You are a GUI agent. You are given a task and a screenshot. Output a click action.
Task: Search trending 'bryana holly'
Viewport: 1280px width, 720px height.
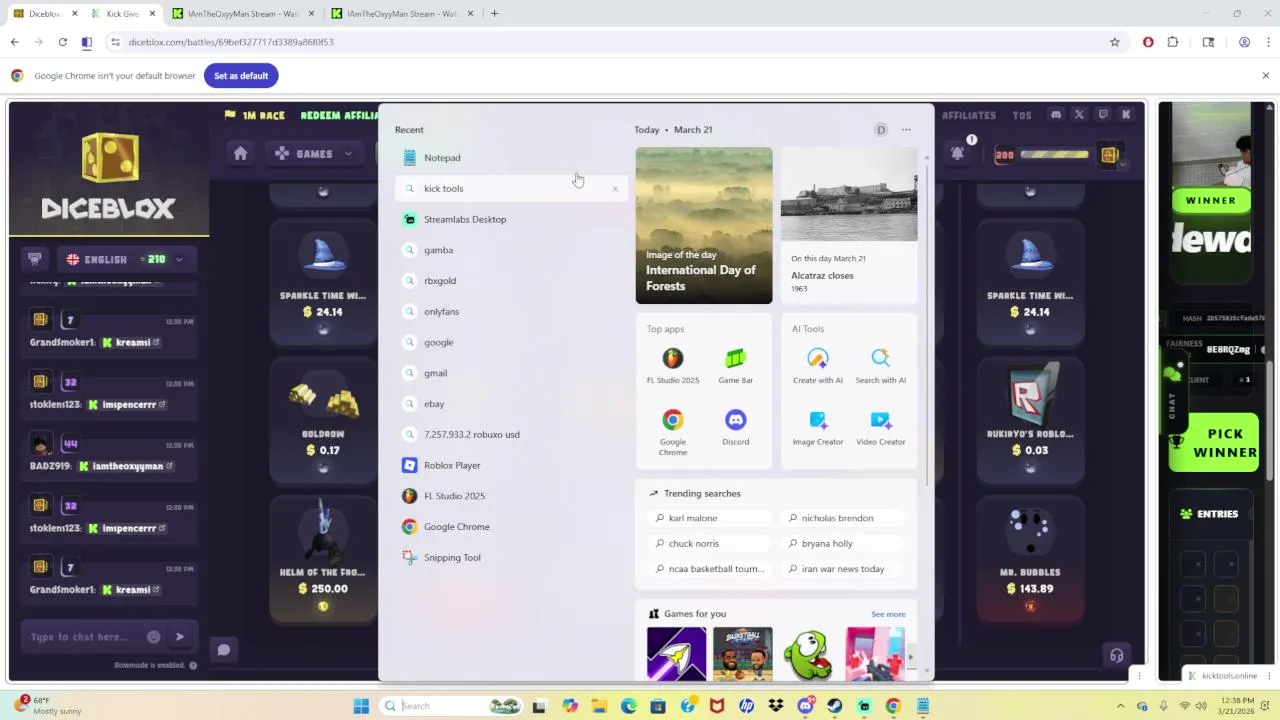[843, 543]
